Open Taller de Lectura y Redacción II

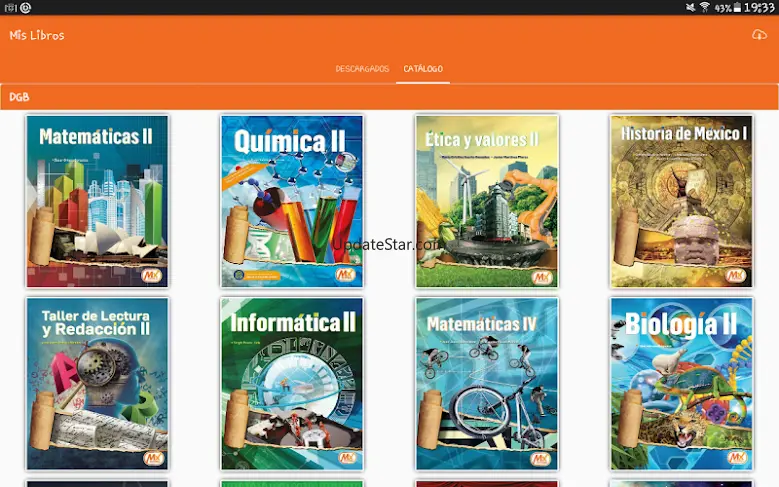tap(97, 384)
